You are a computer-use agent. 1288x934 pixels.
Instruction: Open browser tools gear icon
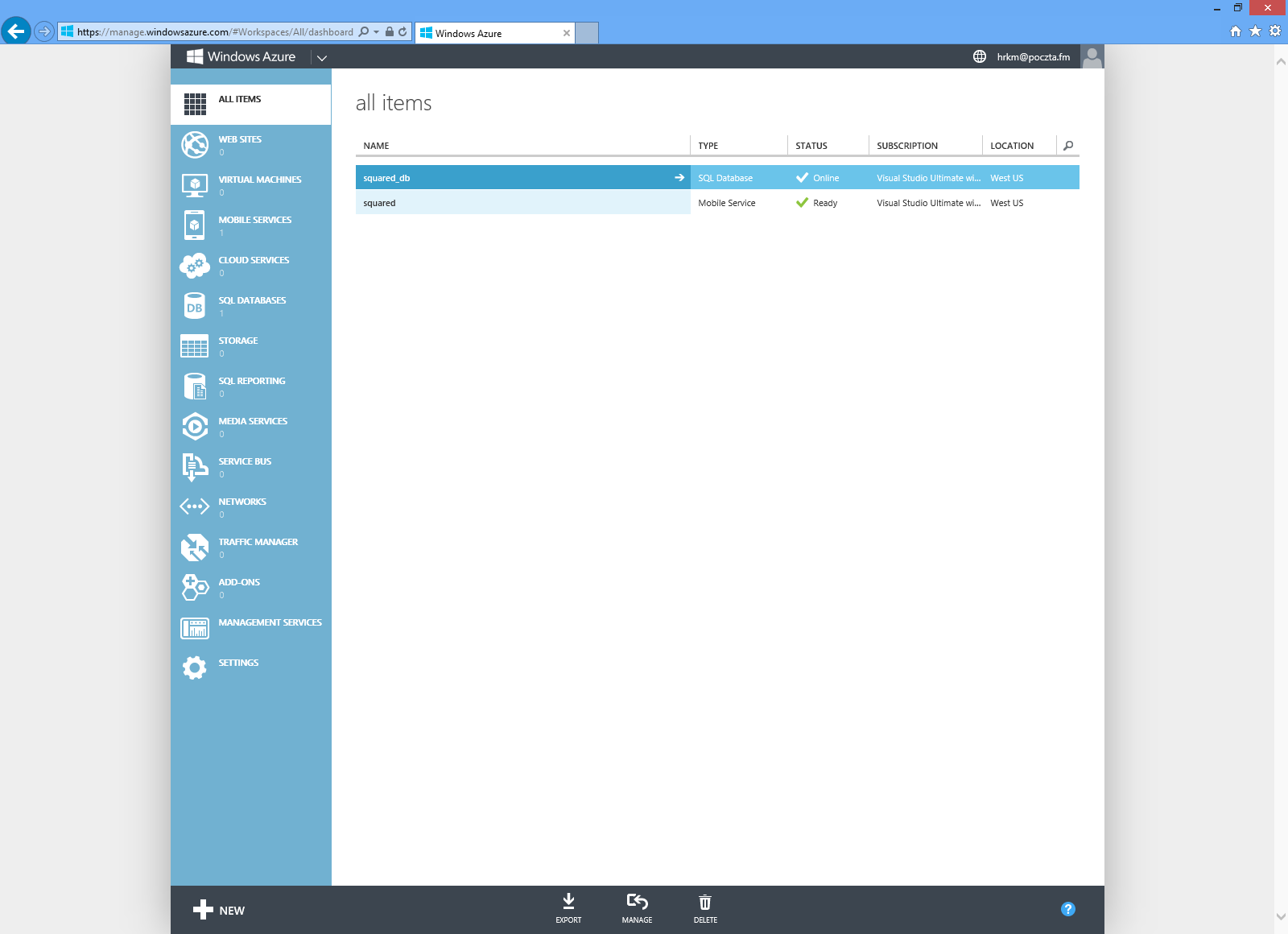(x=1275, y=31)
